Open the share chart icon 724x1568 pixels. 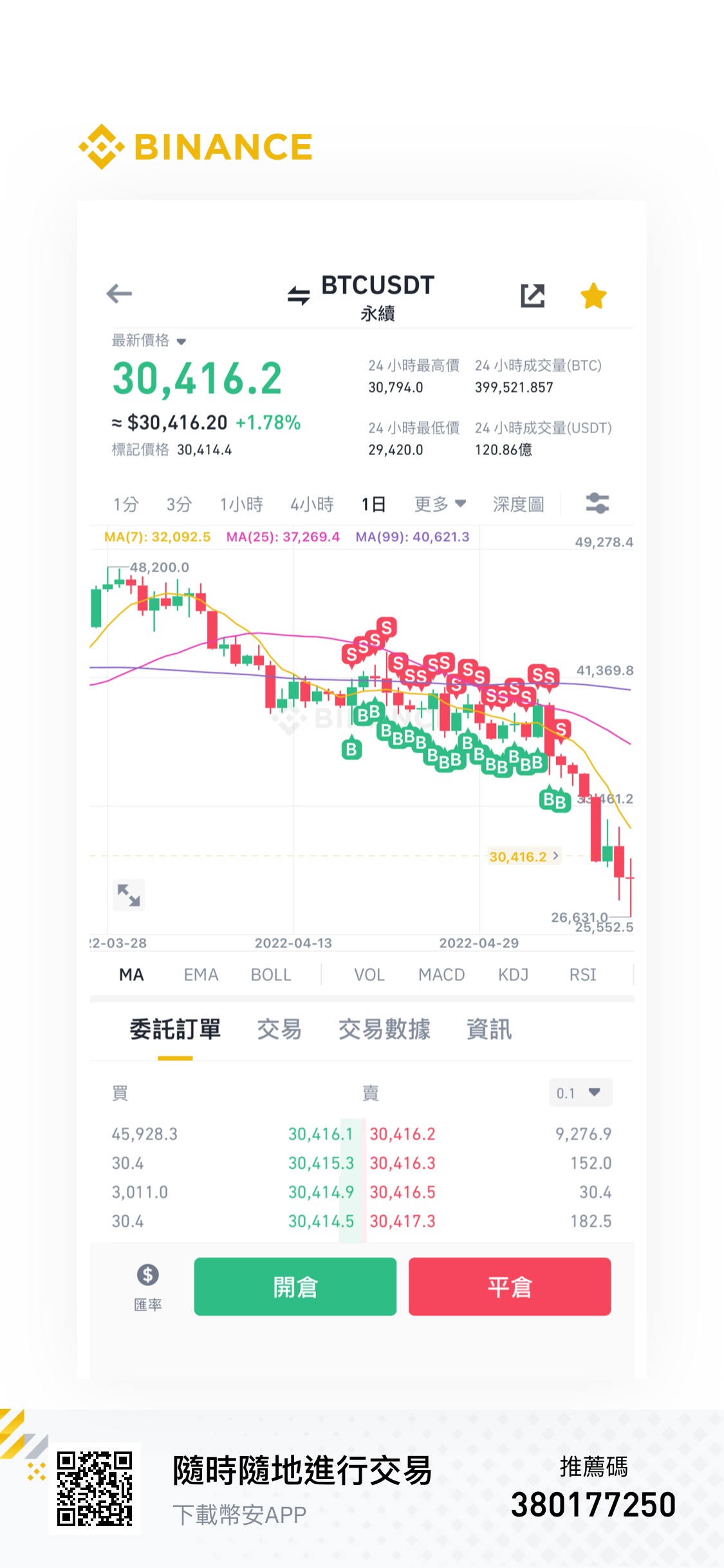533,295
